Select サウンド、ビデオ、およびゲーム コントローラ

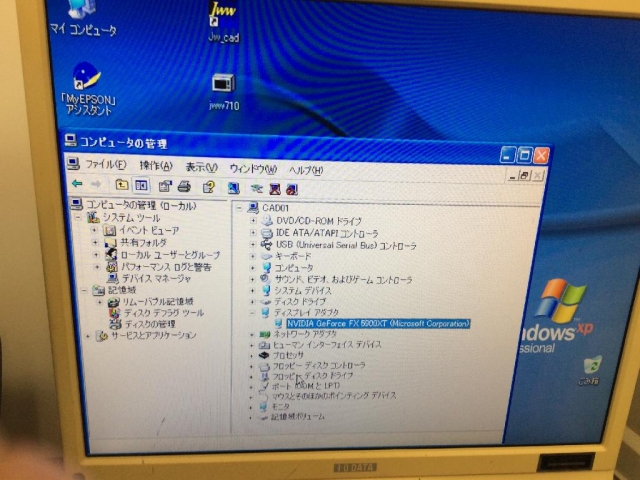[x=343, y=280]
